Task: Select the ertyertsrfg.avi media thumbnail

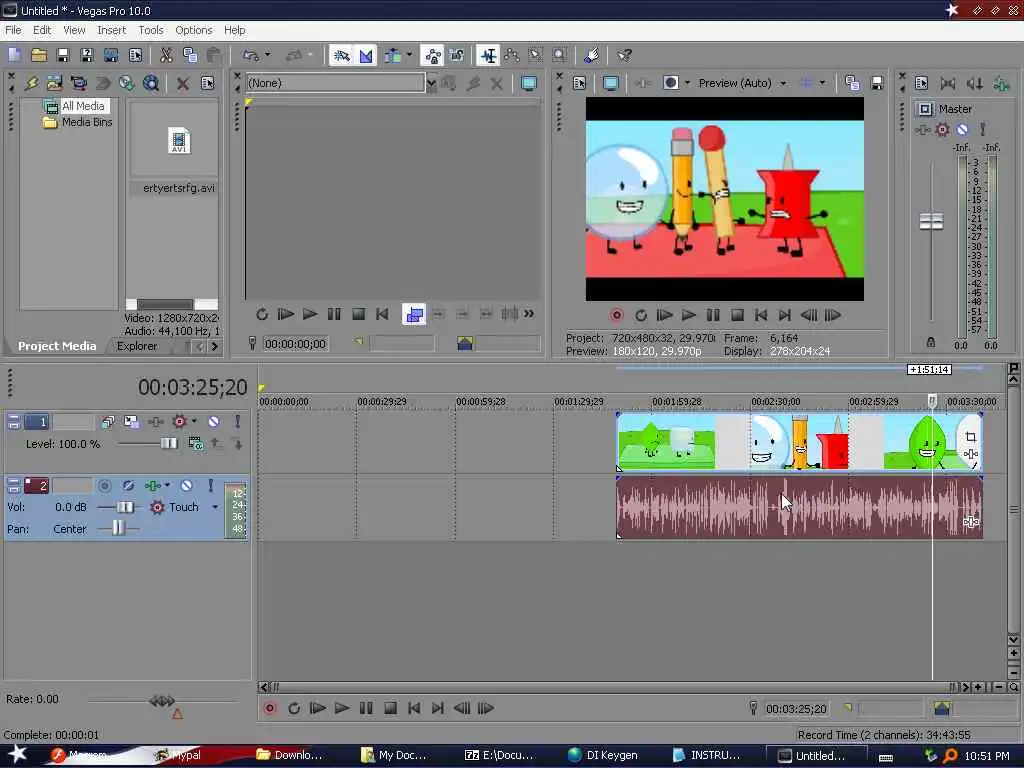Action: [178, 140]
